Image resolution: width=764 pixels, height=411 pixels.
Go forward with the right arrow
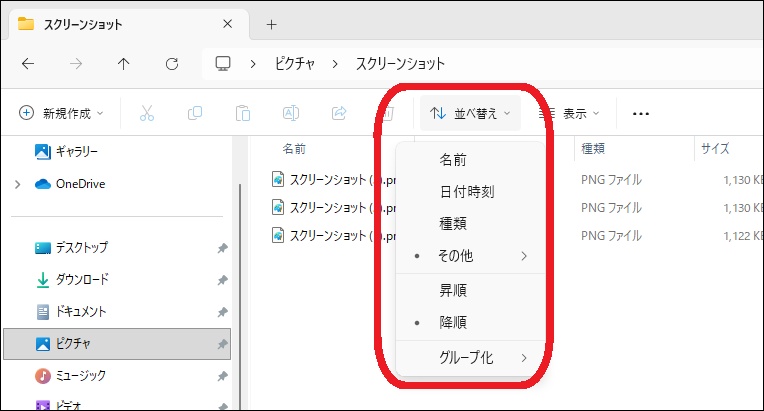pyautogui.click(x=76, y=64)
